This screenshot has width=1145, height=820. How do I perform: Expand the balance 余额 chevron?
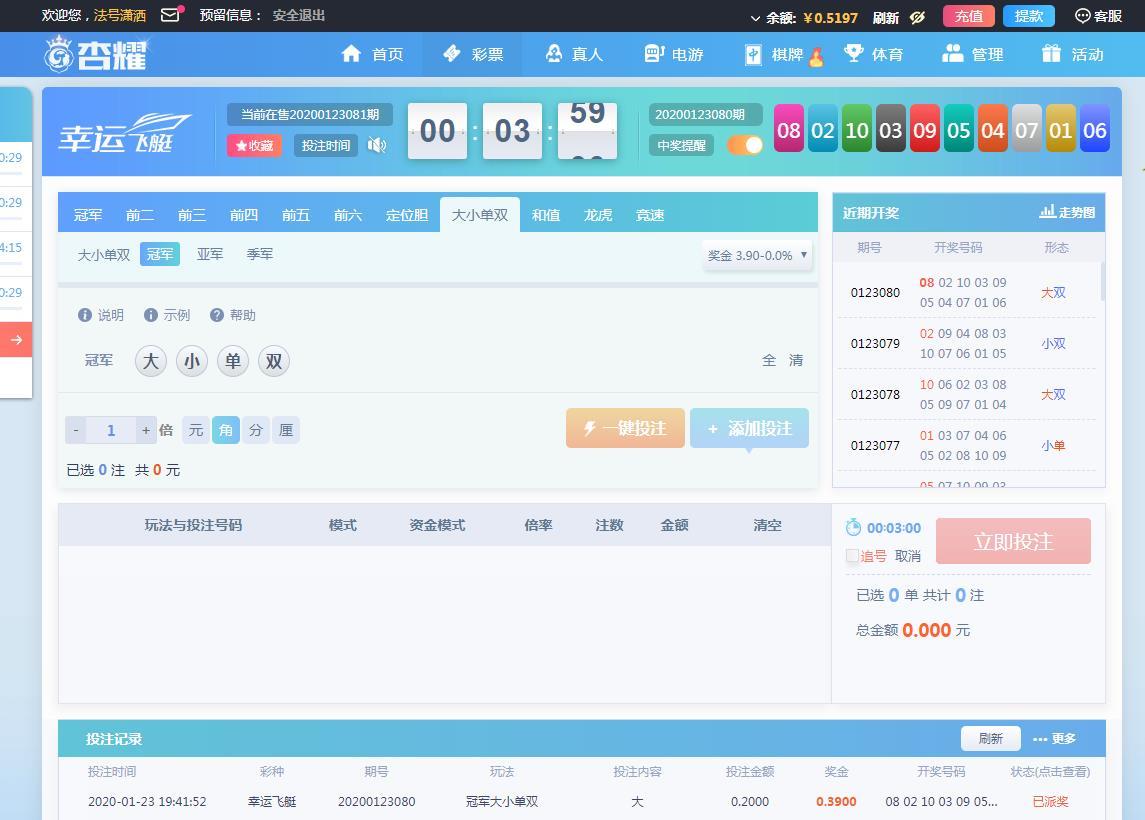(756, 18)
